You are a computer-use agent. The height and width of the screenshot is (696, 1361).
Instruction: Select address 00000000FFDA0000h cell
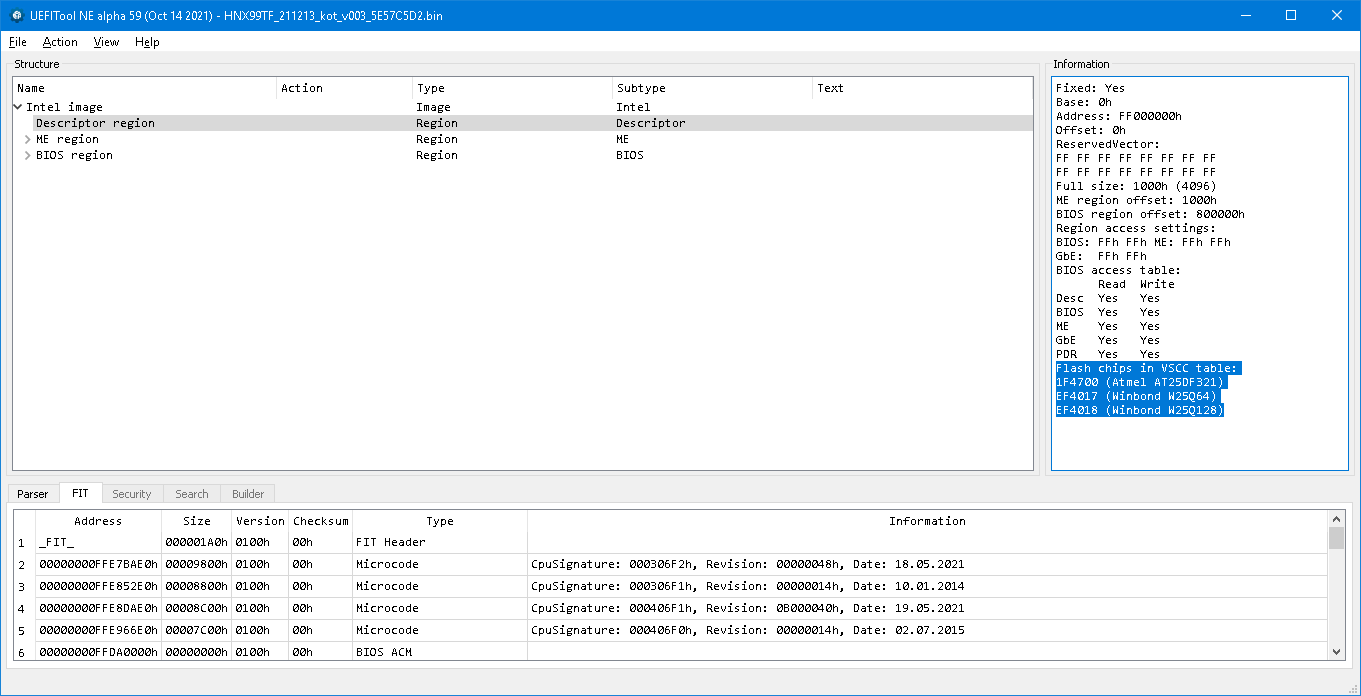[98, 651]
